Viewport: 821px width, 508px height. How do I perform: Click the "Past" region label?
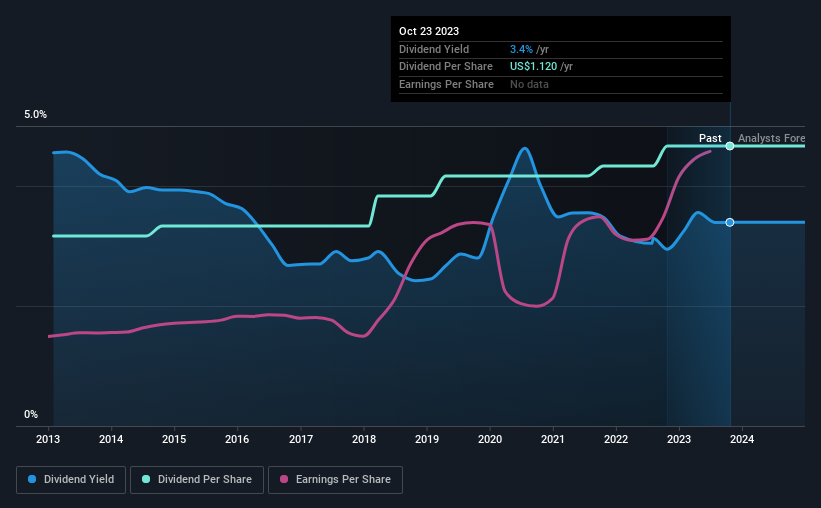pos(710,138)
